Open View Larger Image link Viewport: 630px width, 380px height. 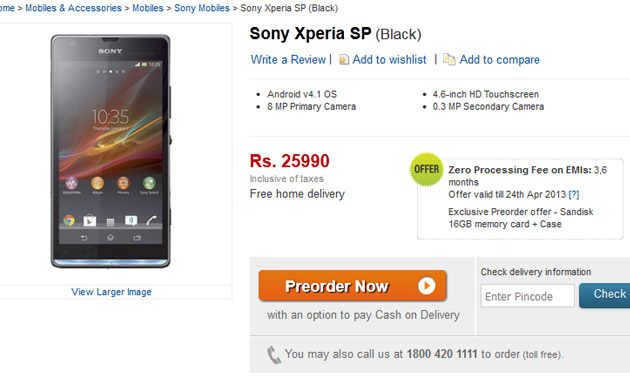point(111,292)
